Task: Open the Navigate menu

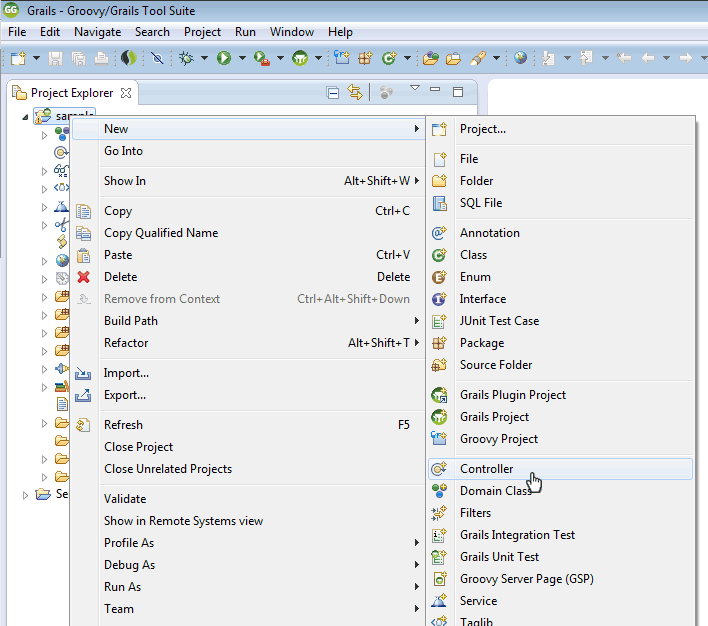Action: (x=98, y=32)
